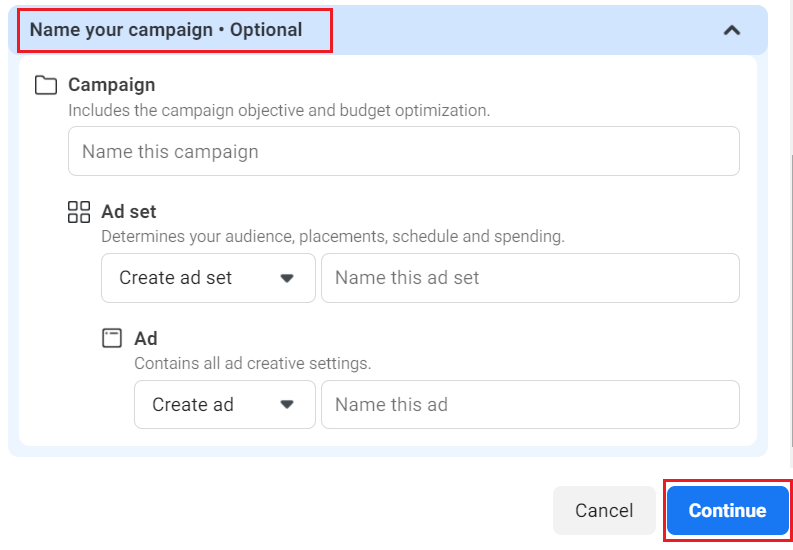Open the Create ad set dropdown
The image size is (793, 550).
208,278
